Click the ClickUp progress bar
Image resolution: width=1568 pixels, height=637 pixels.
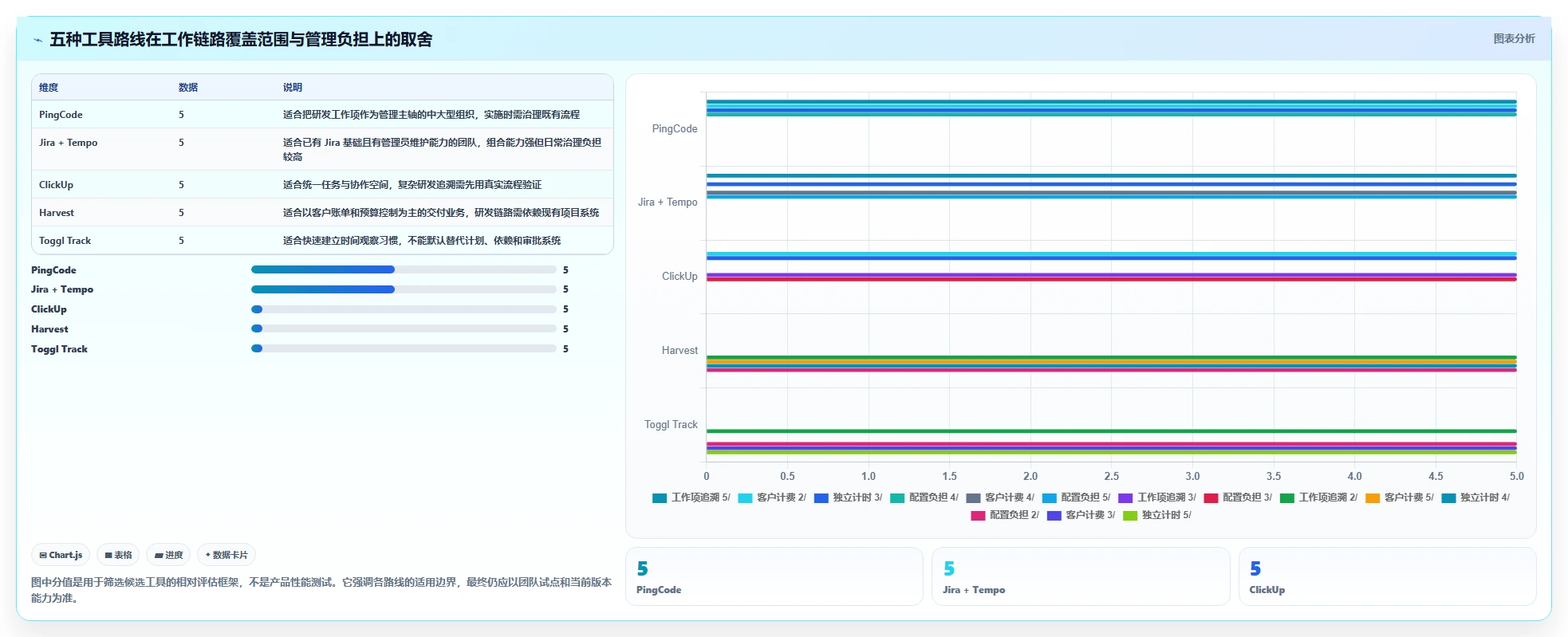pyautogui.click(x=404, y=309)
